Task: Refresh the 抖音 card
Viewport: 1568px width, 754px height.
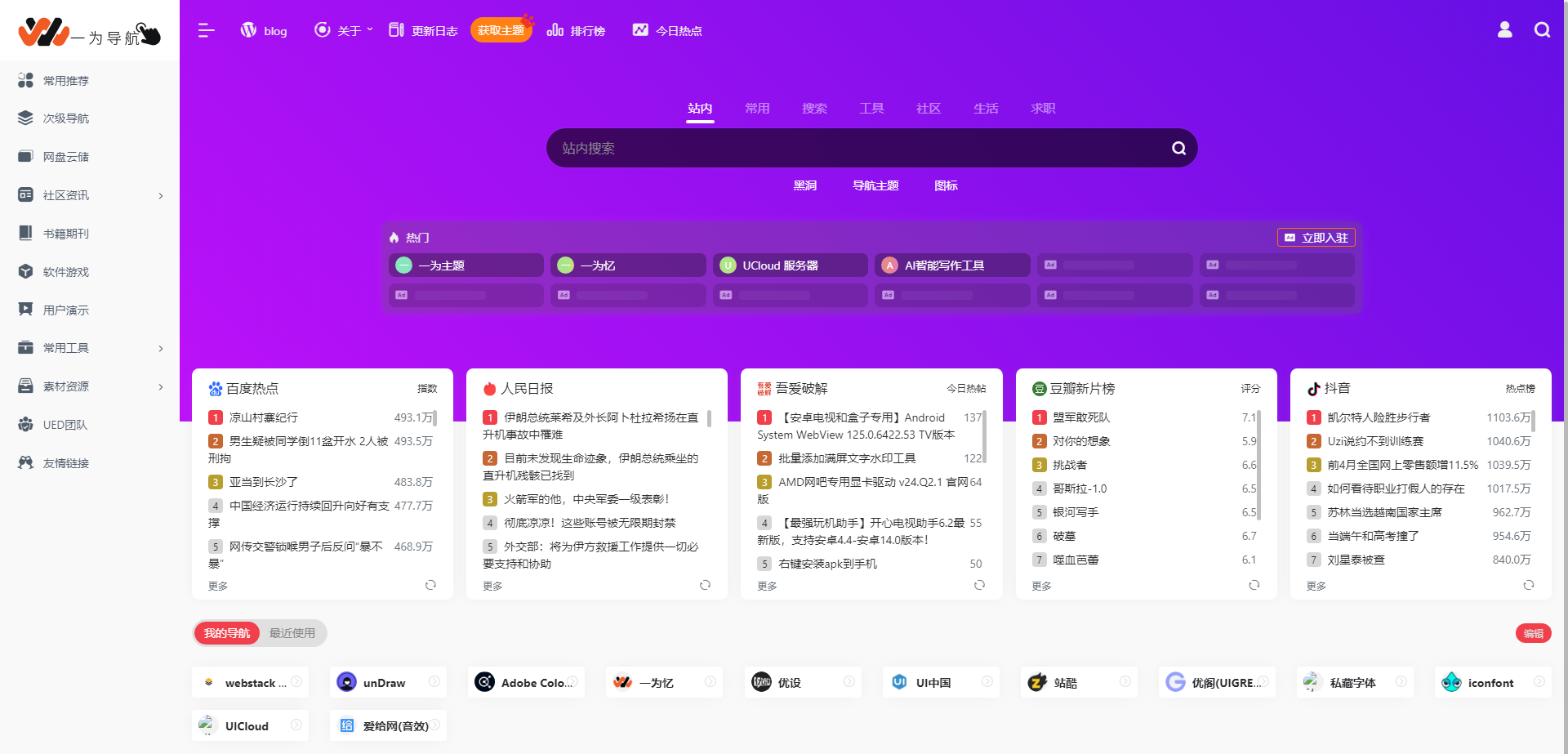Action: point(1528,585)
